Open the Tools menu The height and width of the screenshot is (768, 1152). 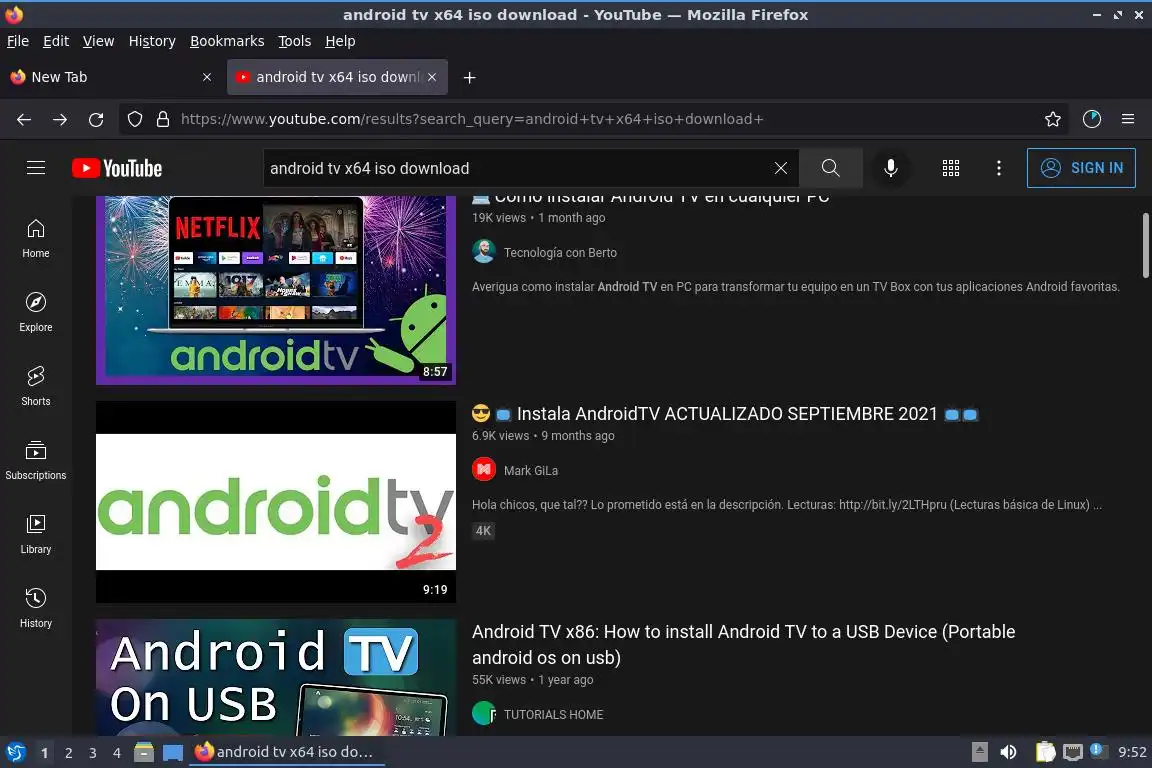[295, 41]
